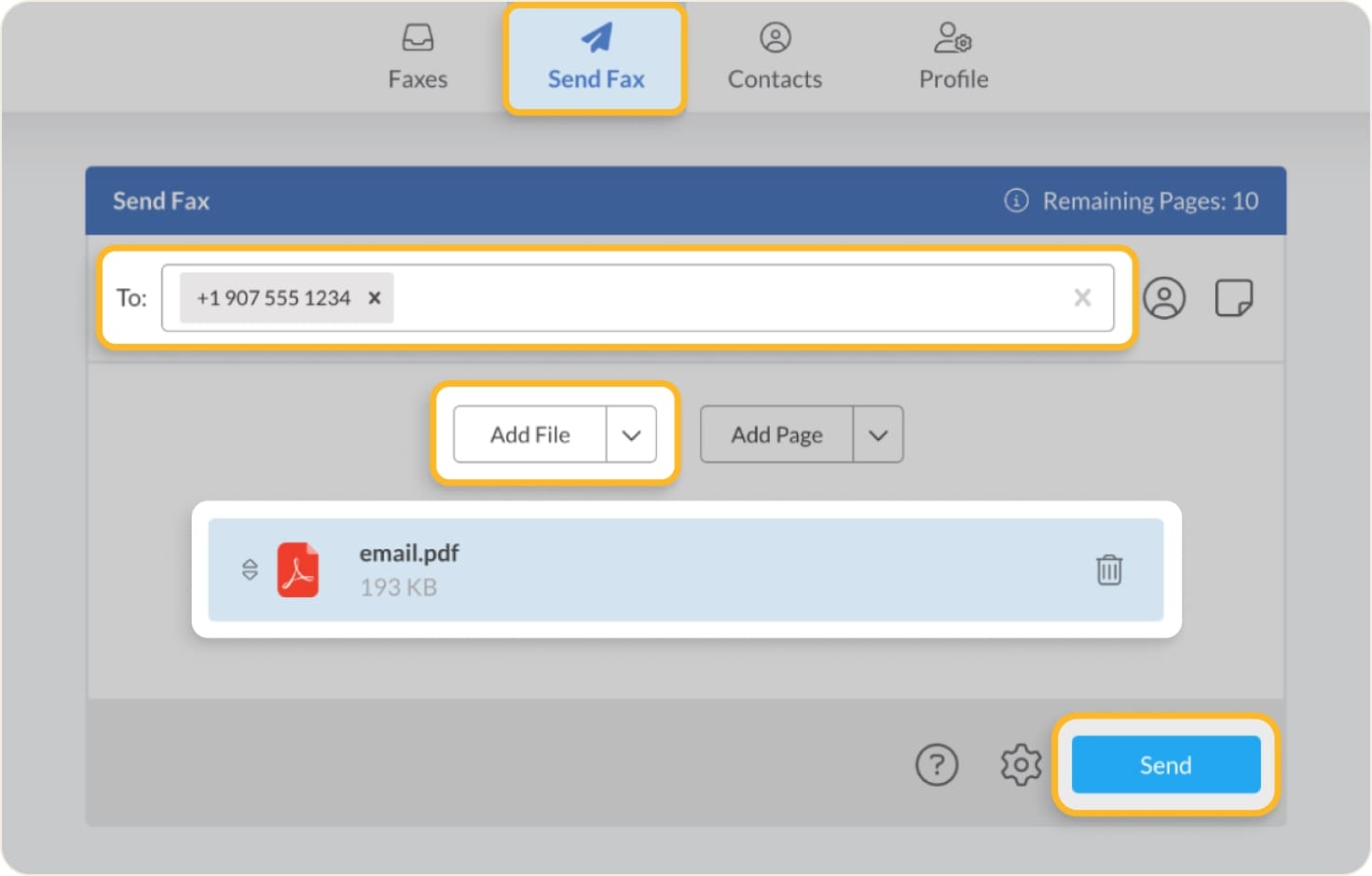Open the Faxes inbox icon
Image resolution: width=1372 pixels, height=876 pixels.
[418, 37]
